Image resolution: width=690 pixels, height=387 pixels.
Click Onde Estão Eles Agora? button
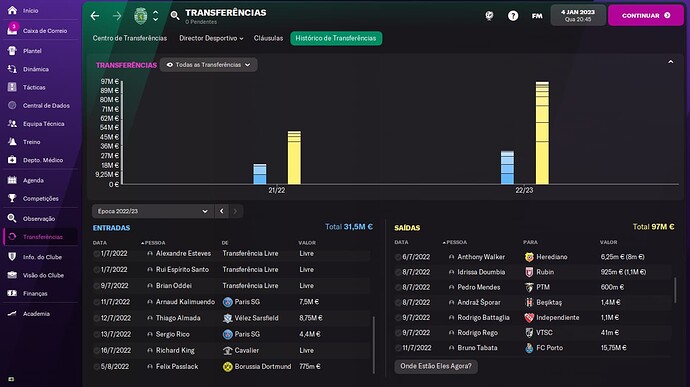[x=436, y=366]
